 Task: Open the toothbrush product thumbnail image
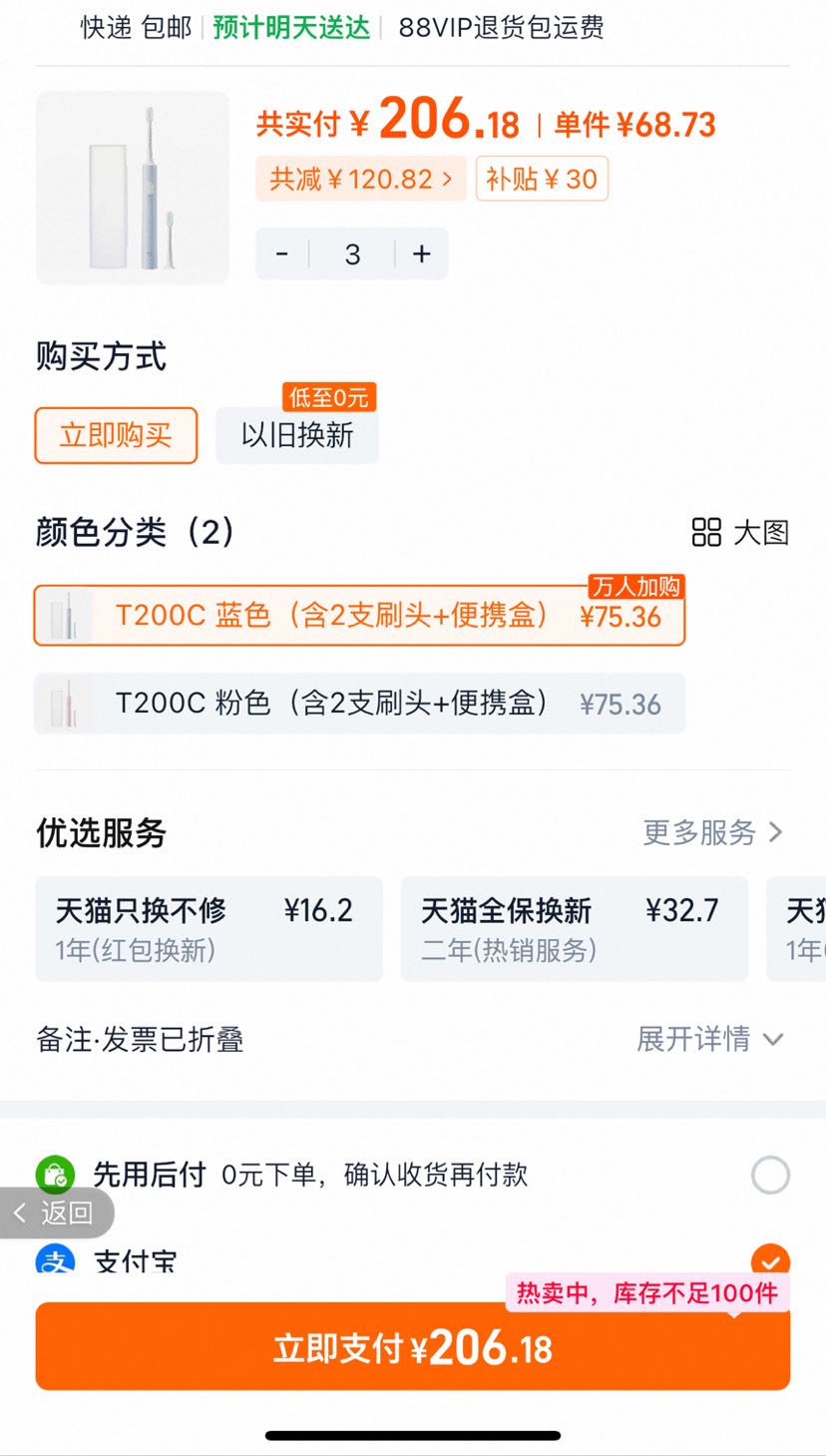coord(133,188)
